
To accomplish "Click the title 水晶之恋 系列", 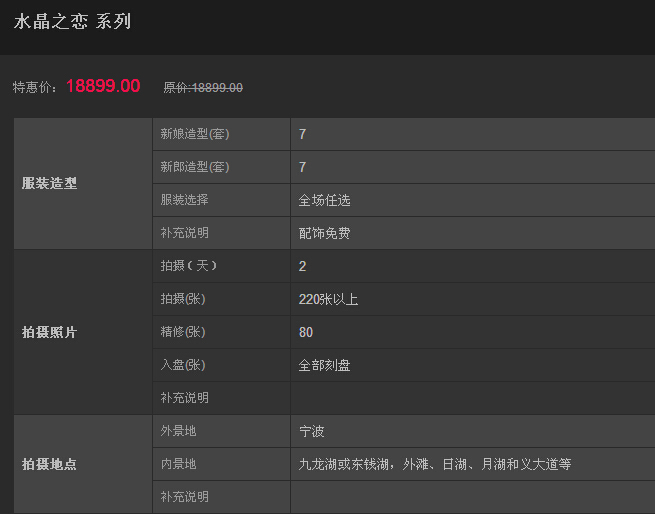I will 73,22.
